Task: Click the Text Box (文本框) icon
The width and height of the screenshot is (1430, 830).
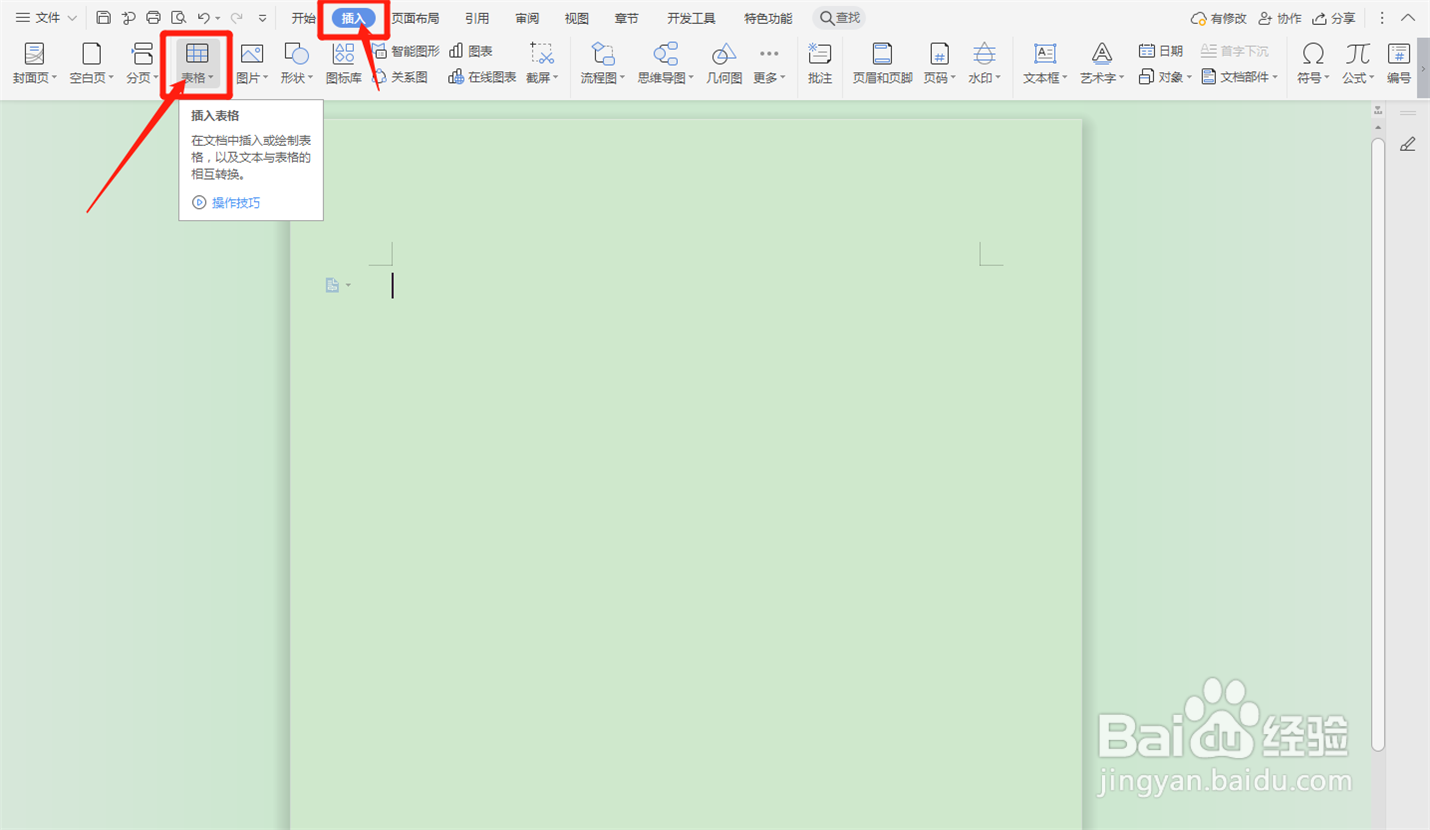Action: pyautogui.click(x=1045, y=54)
